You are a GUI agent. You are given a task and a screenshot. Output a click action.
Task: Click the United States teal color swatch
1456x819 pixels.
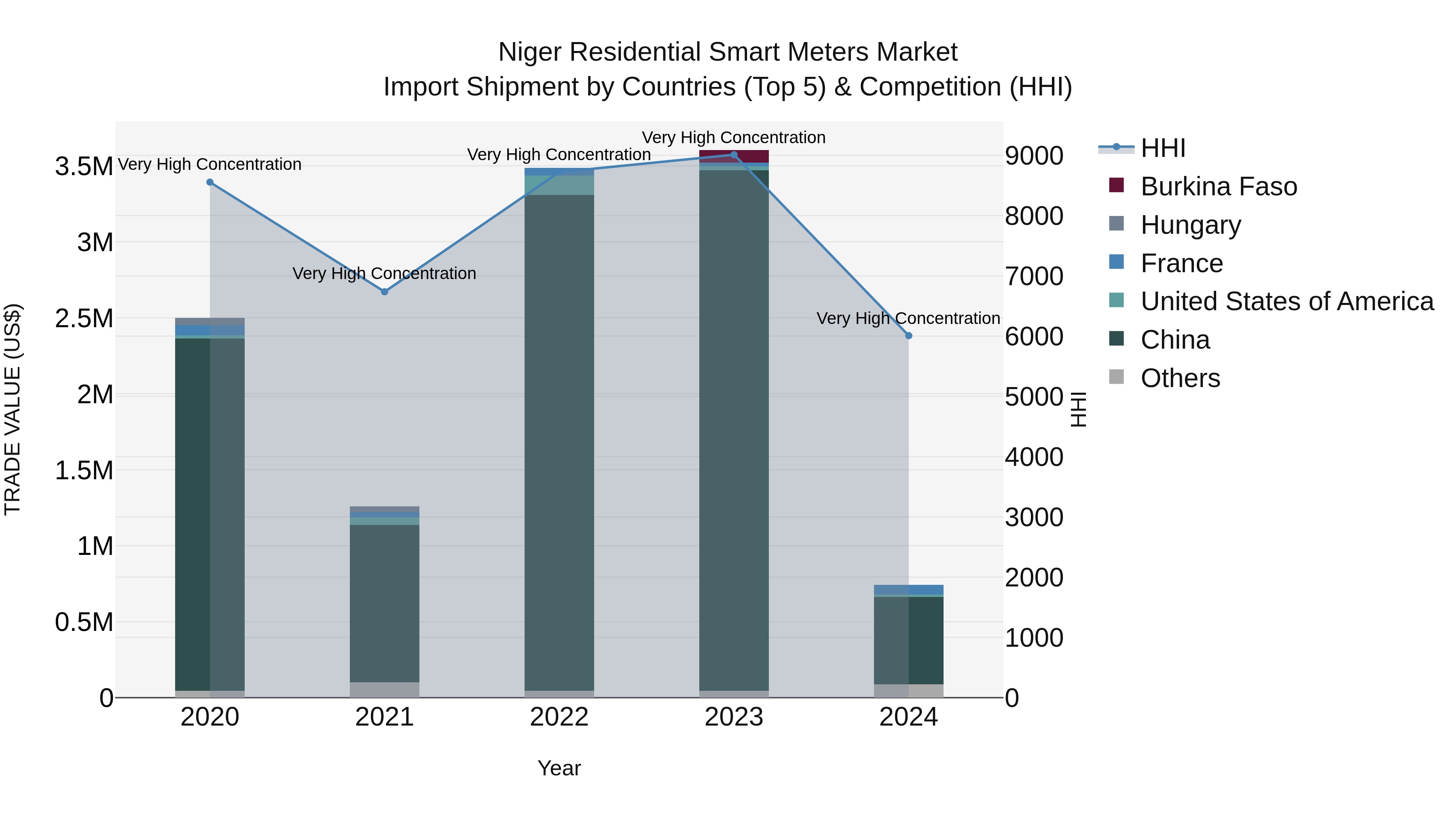(1116, 300)
